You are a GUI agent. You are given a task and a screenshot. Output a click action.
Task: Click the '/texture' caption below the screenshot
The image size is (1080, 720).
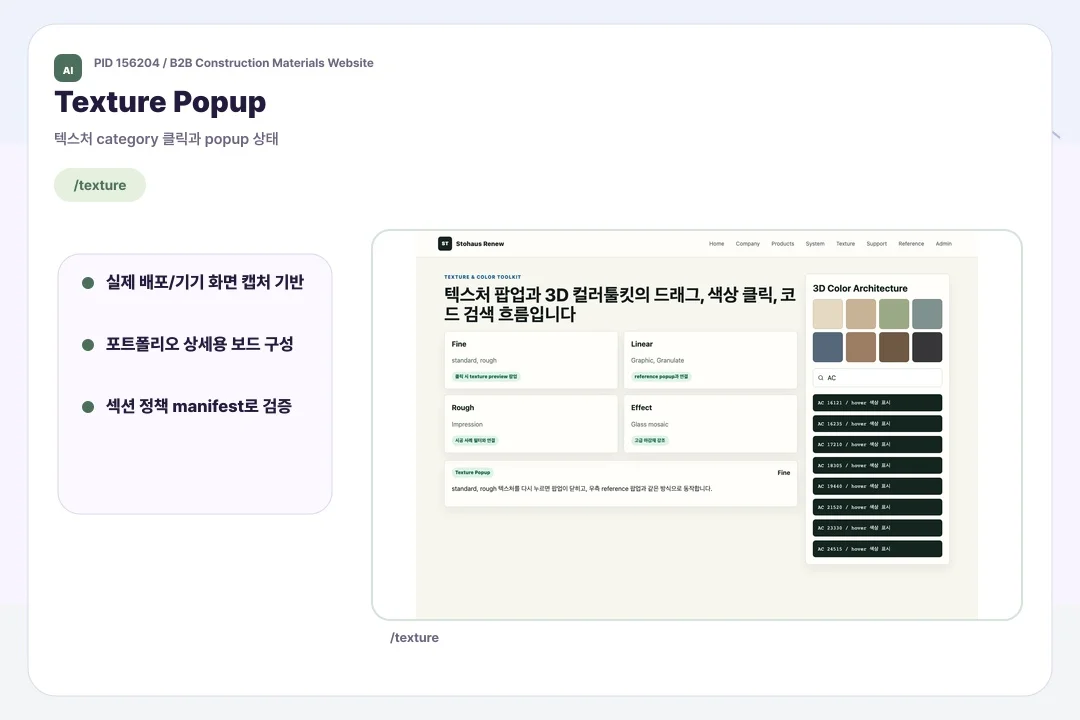coord(414,638)
